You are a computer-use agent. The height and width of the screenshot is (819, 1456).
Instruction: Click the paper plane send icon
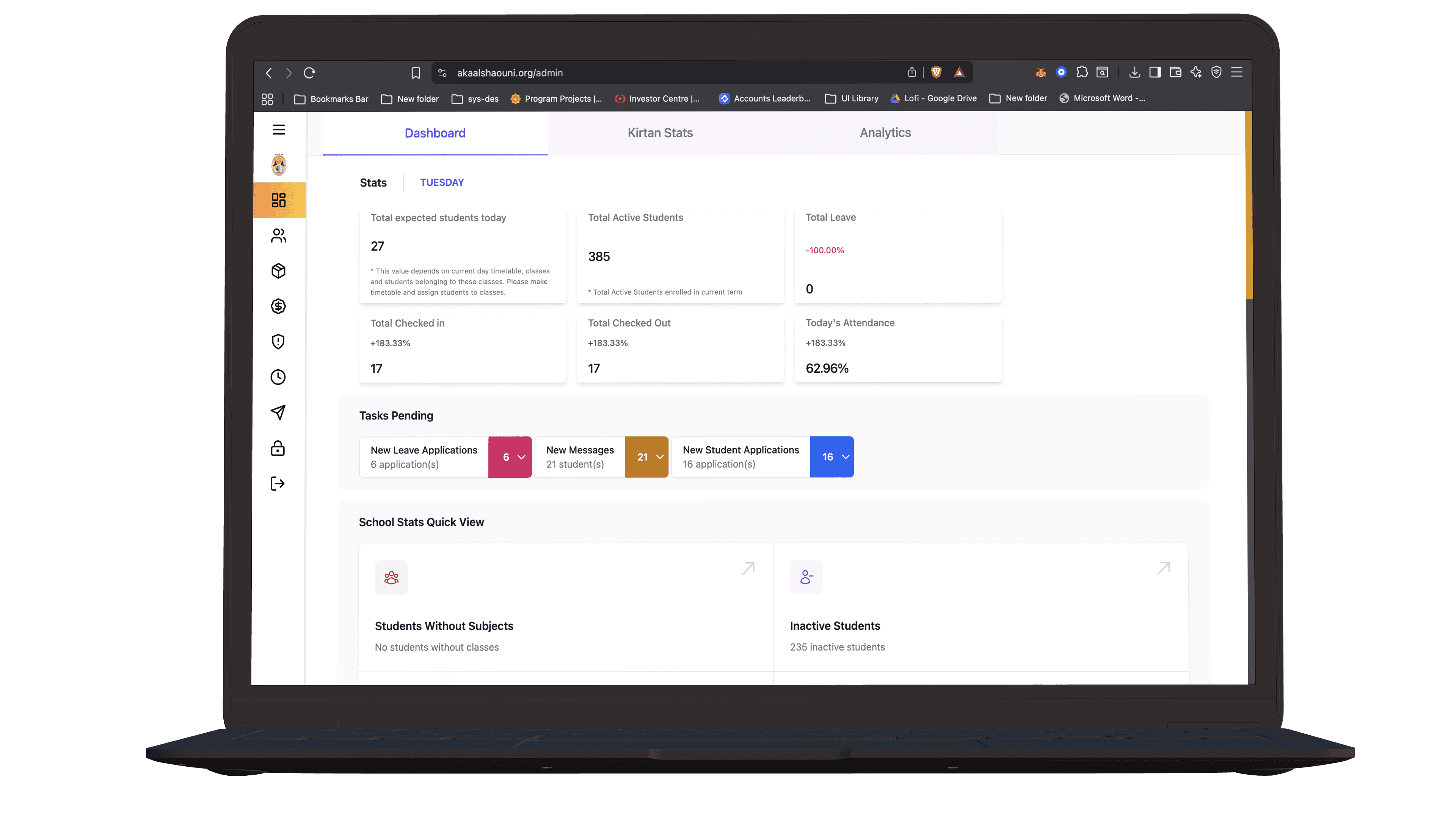(x=278, y=412)
